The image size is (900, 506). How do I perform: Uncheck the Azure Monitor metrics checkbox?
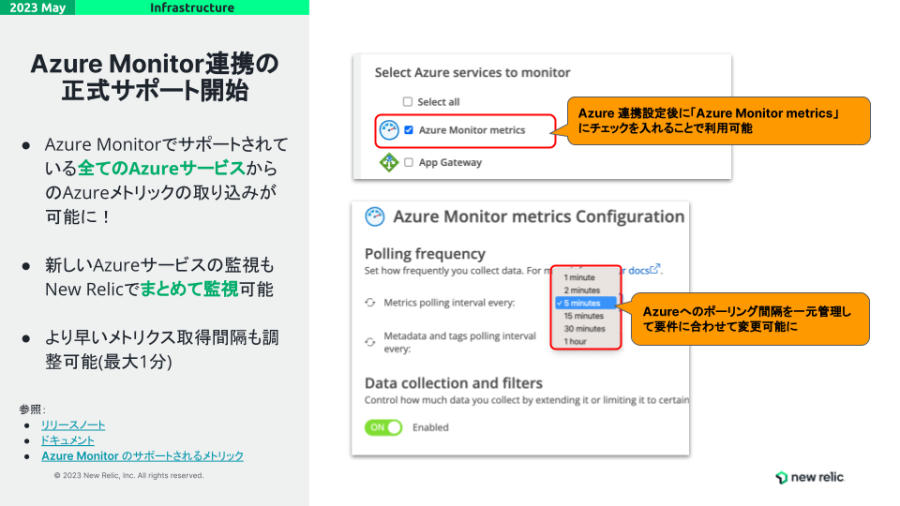(x=409, y=130)
